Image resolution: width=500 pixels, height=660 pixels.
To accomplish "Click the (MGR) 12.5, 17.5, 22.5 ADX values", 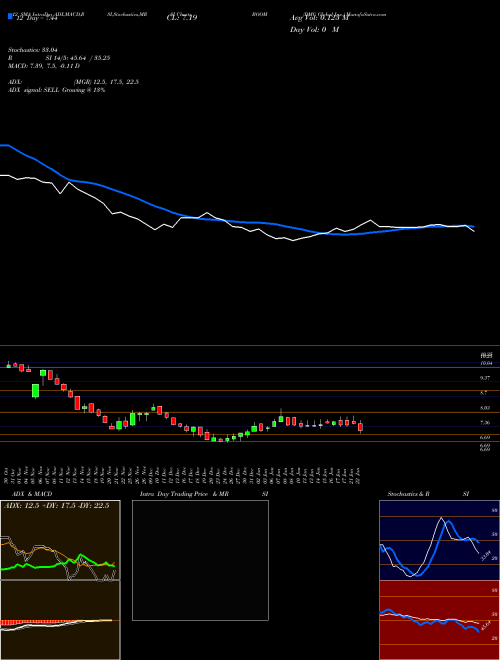I will (106, 82).
